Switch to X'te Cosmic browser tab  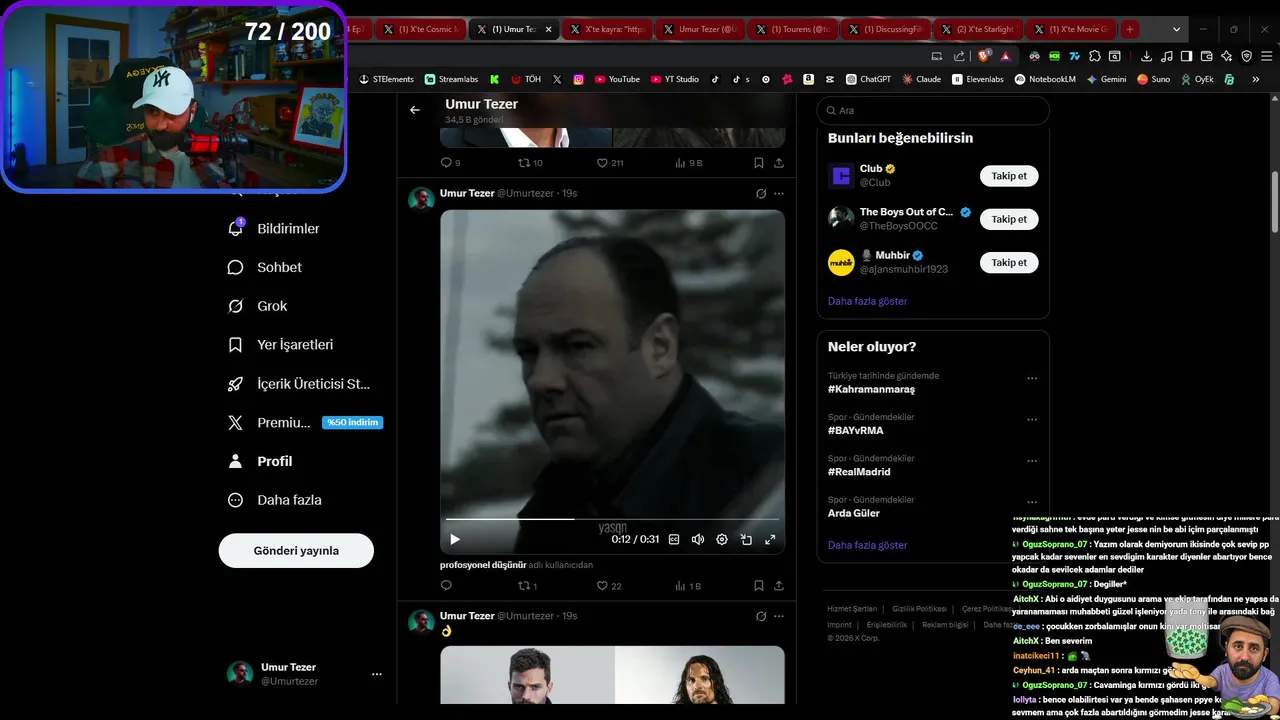[420, 29]
